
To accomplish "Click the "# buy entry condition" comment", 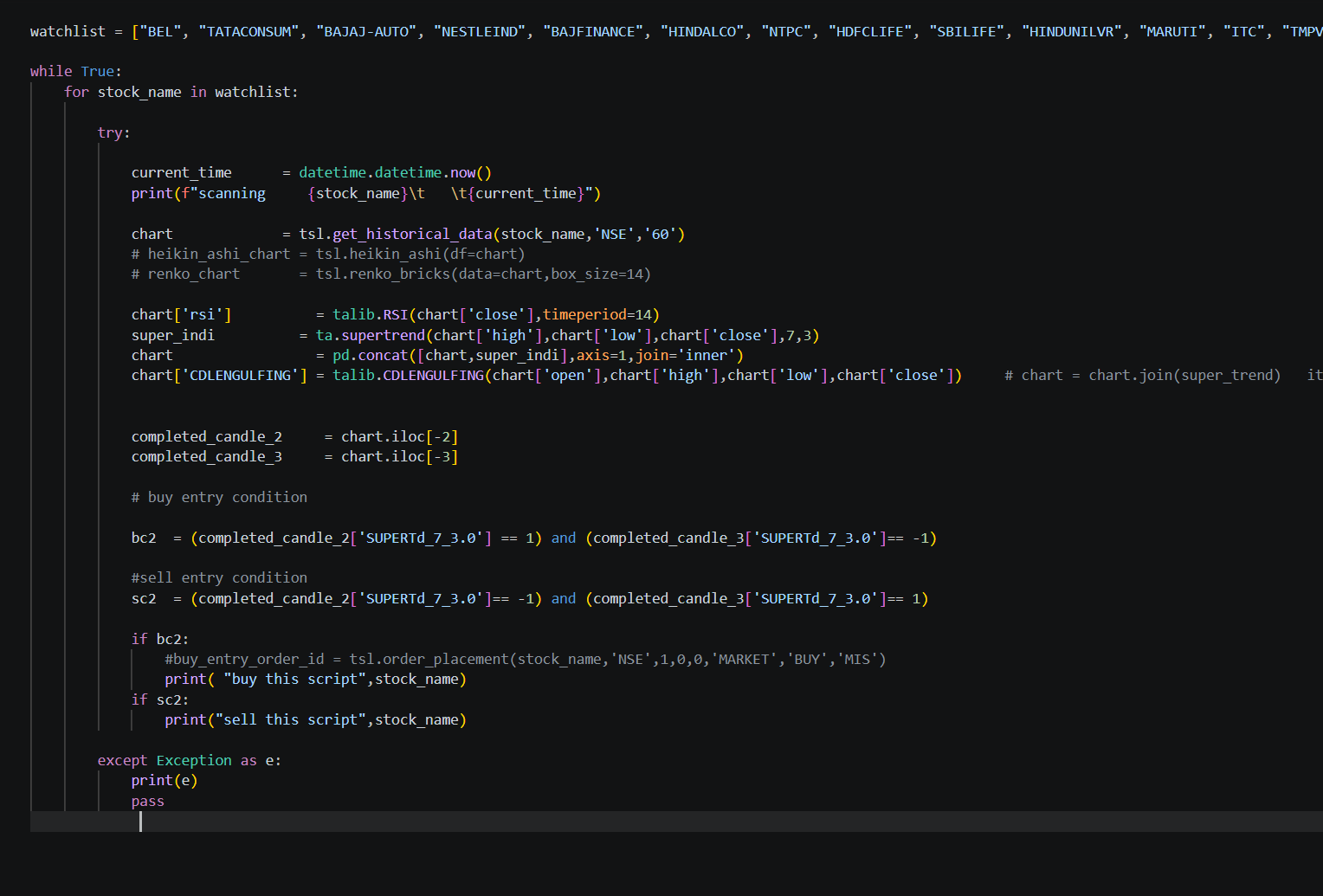I will pyautogui.click(x=219, y=498).
